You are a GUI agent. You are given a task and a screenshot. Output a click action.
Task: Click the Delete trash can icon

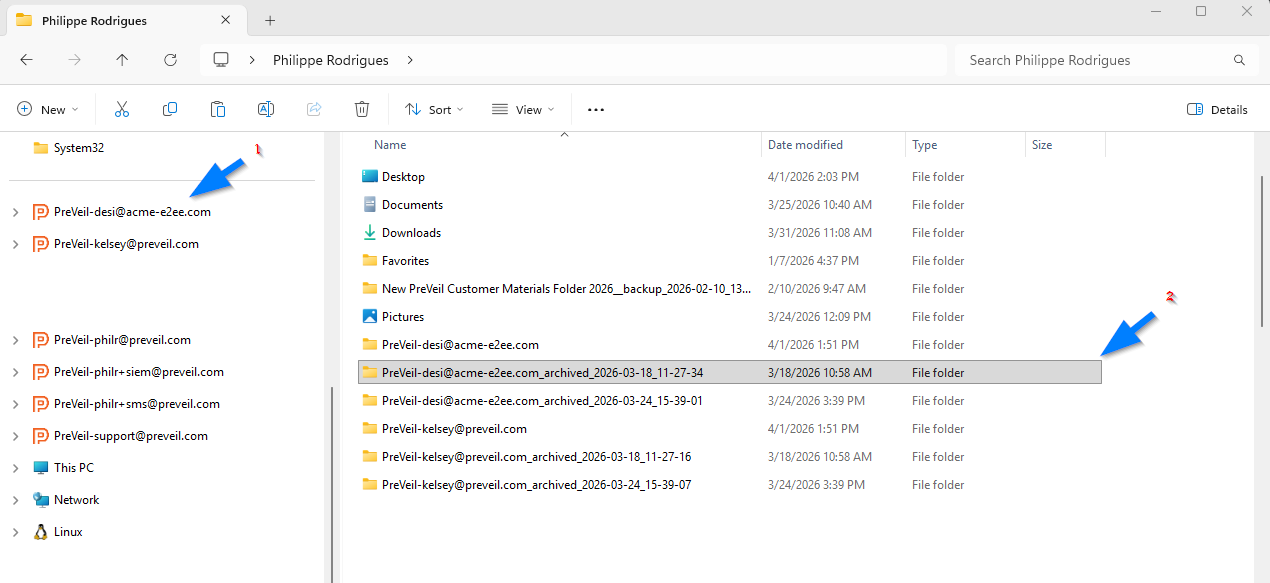362,109
